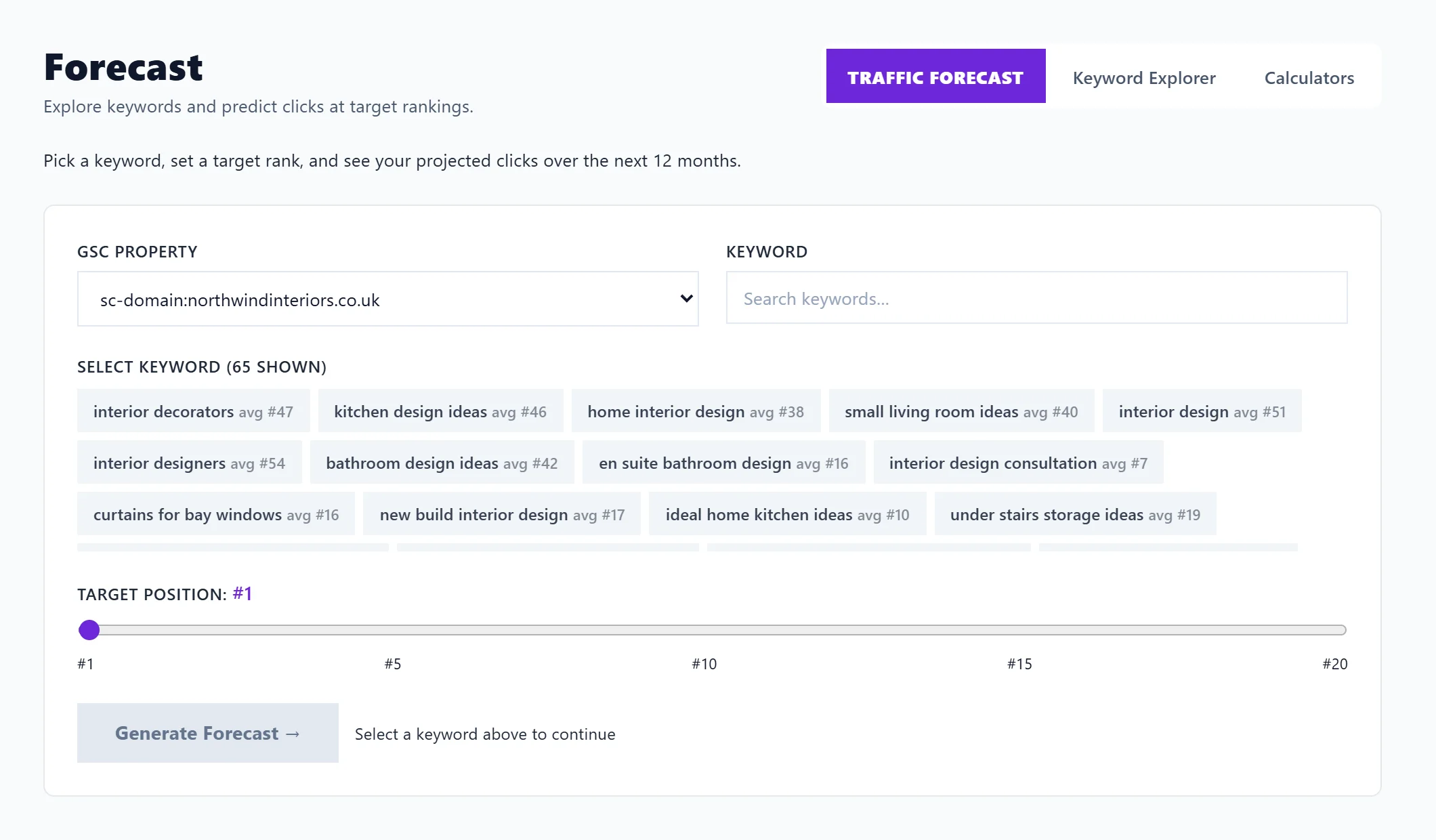Image resolution: width=1436 pixels, height=840 pixels.
Task: Choose 'interior design consultation' keyword chip
Action: click(x=1018, y=463)
